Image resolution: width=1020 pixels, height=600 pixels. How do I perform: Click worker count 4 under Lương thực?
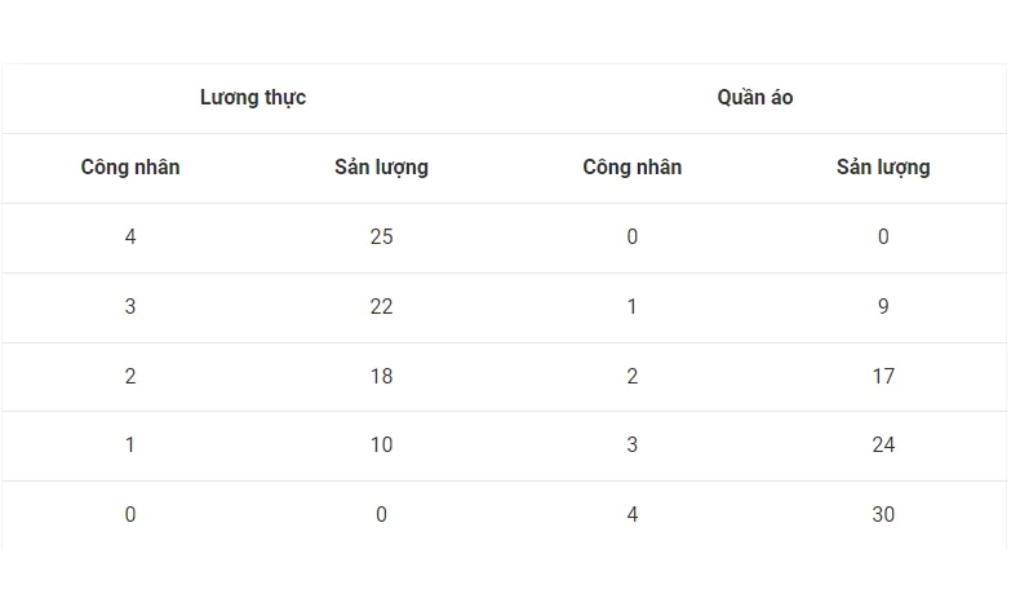tap(130, 237)
